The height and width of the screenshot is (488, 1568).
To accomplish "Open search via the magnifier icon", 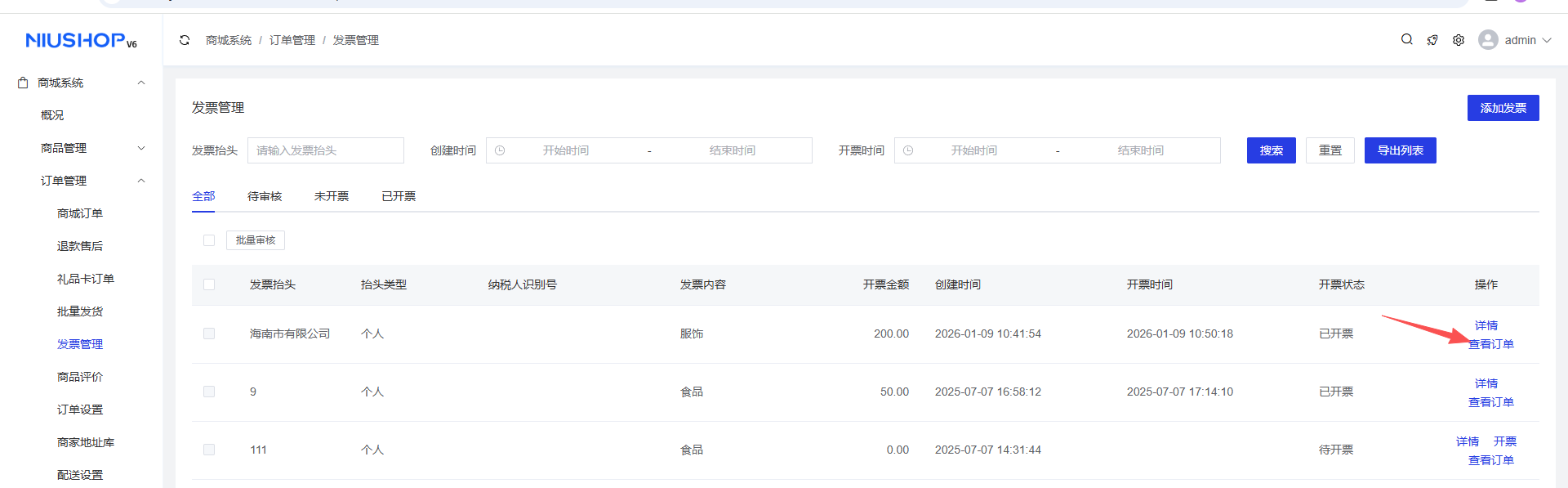I will [1406, 39].
